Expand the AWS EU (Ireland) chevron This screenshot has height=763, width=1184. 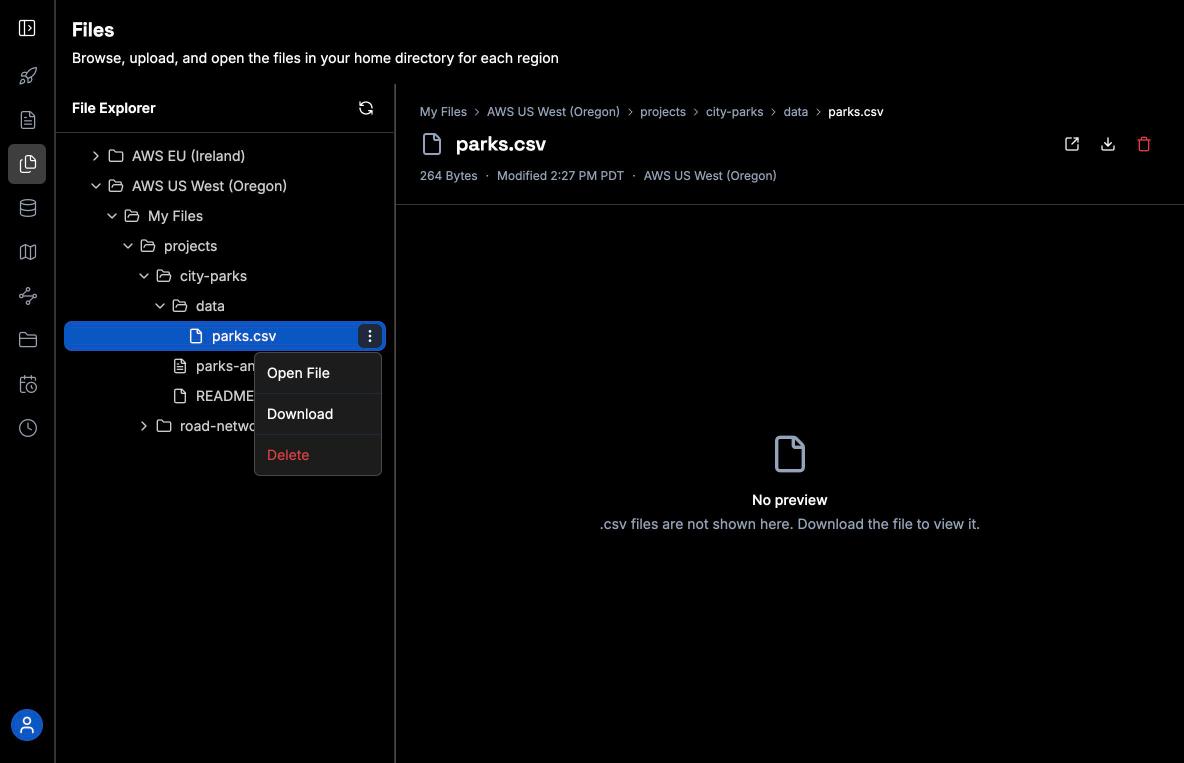click(96, 156)
